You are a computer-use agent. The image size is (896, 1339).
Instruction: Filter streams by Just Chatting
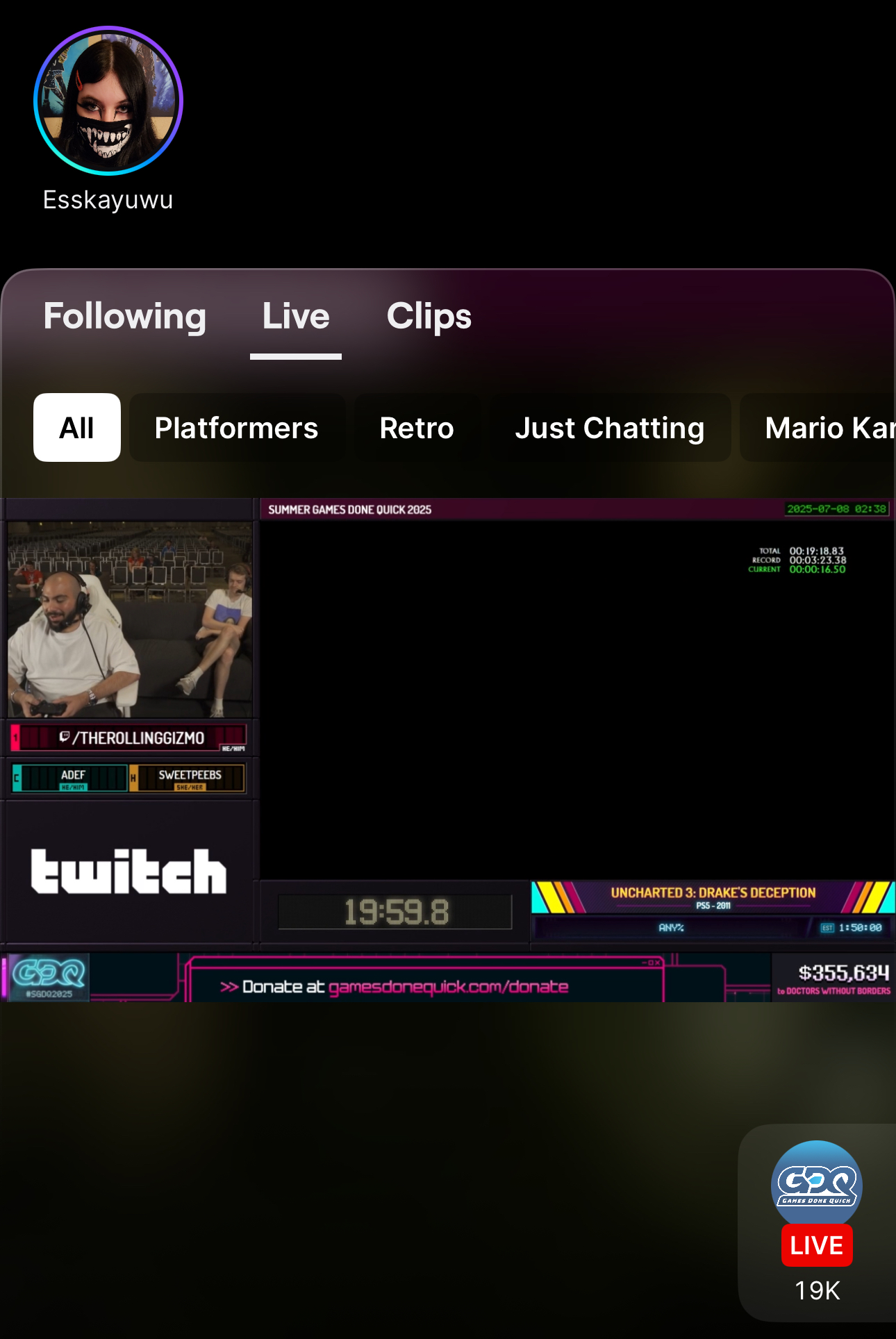point(610,428)
